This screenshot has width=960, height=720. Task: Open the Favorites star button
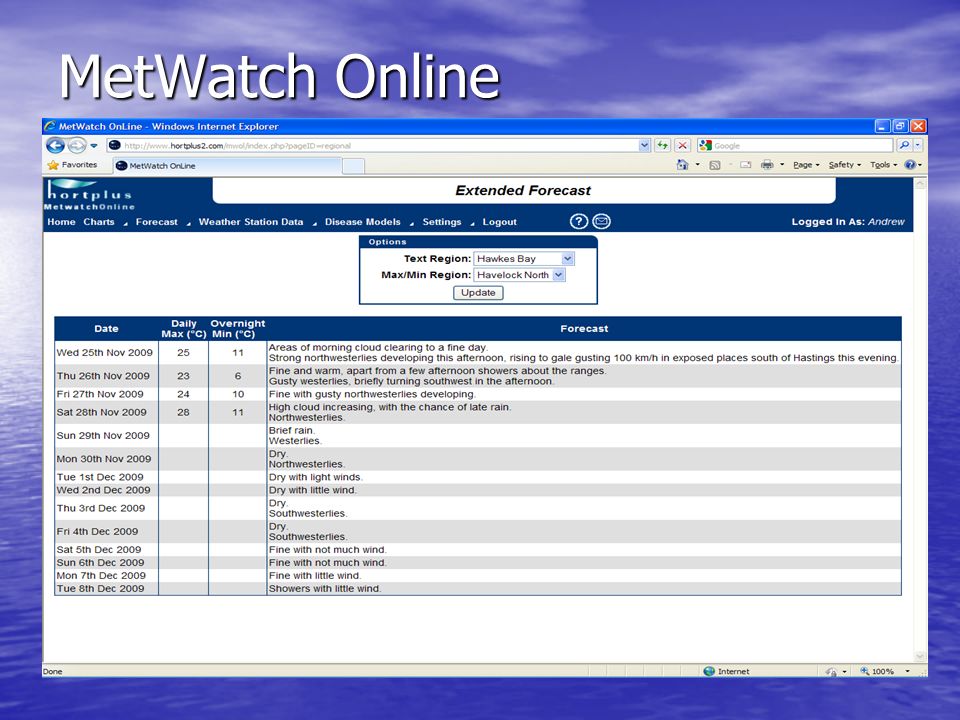pyautogui.click(x=72, y=165)
